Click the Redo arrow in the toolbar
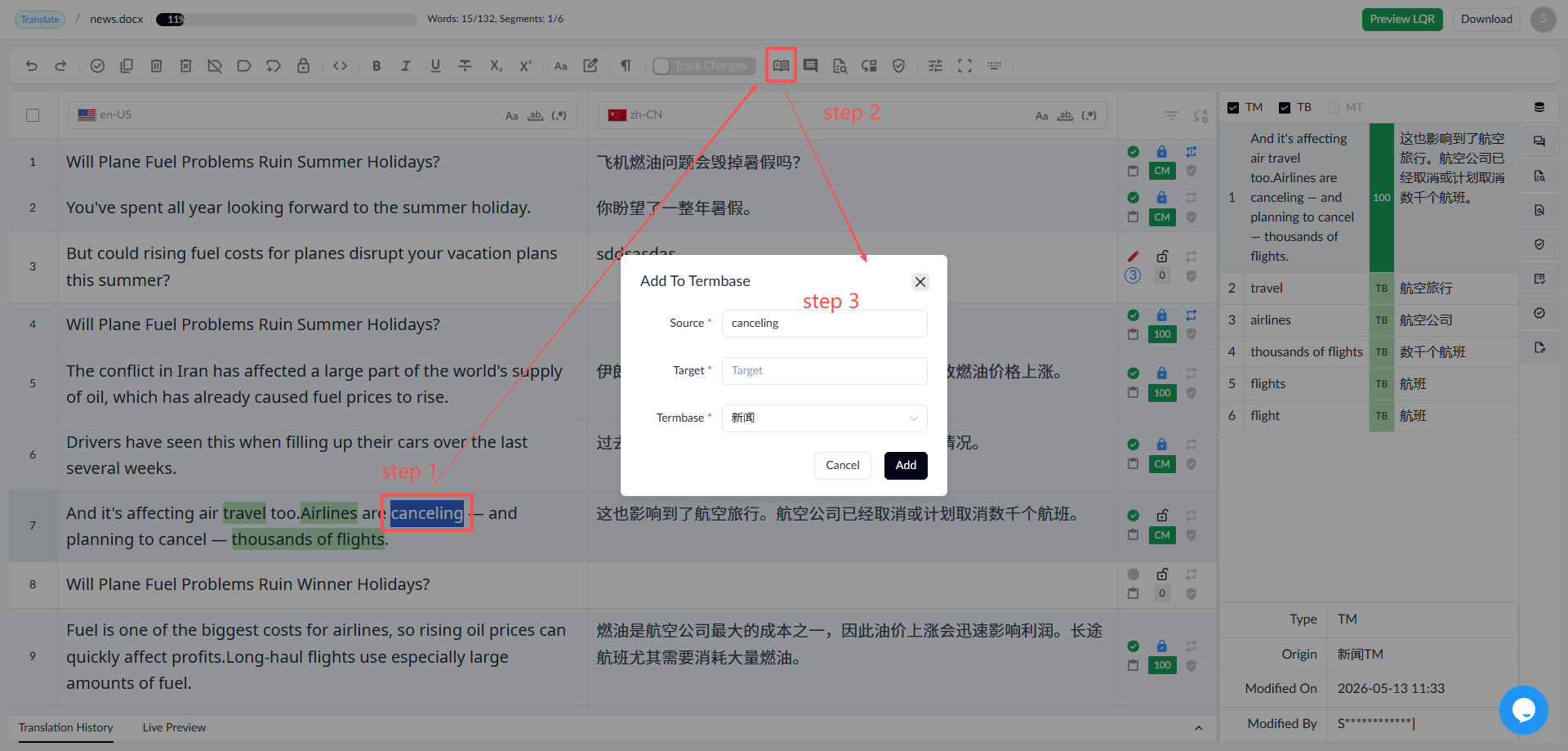Screen dimensions: 1568x751 click(60, 65)
